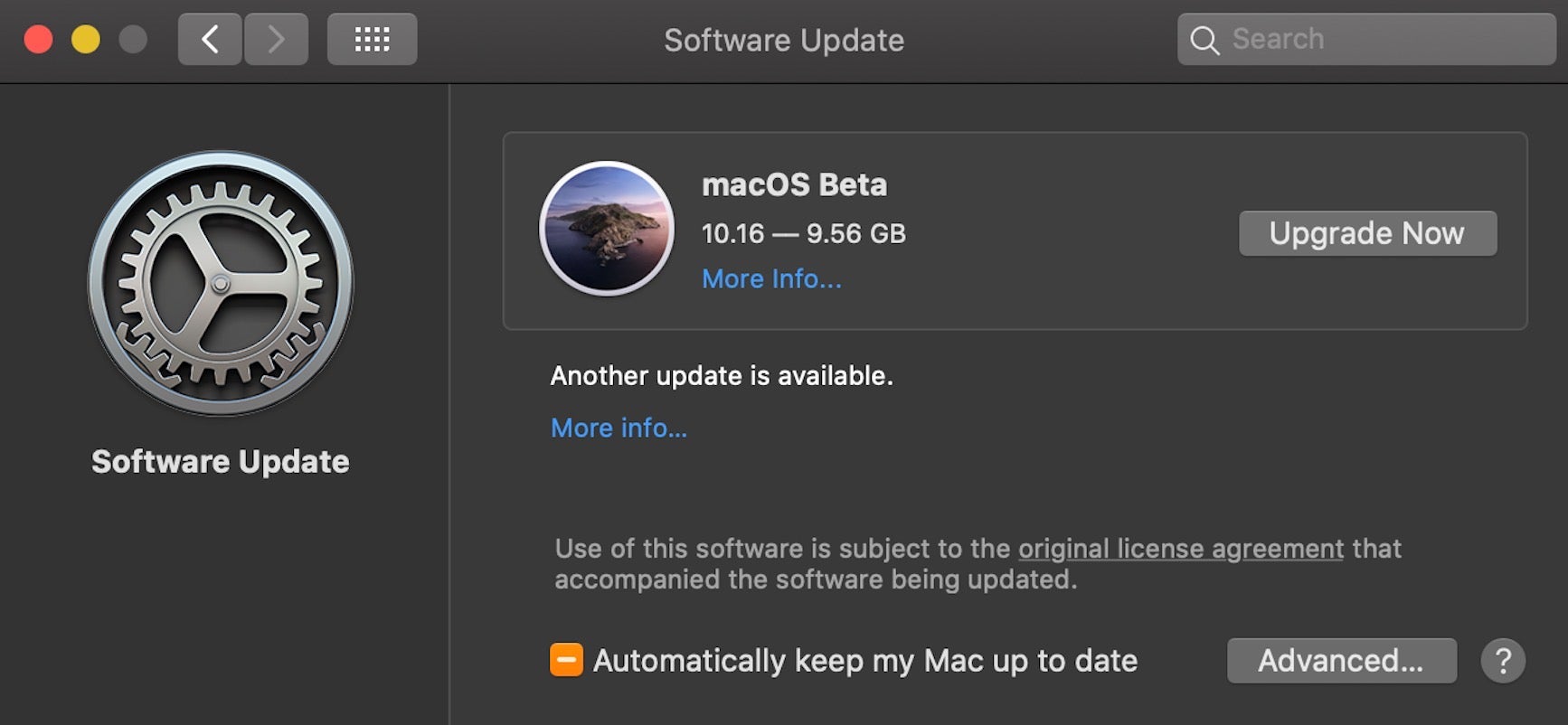
Task: Click the macOS Catalina island image
Action: [607, 229]
